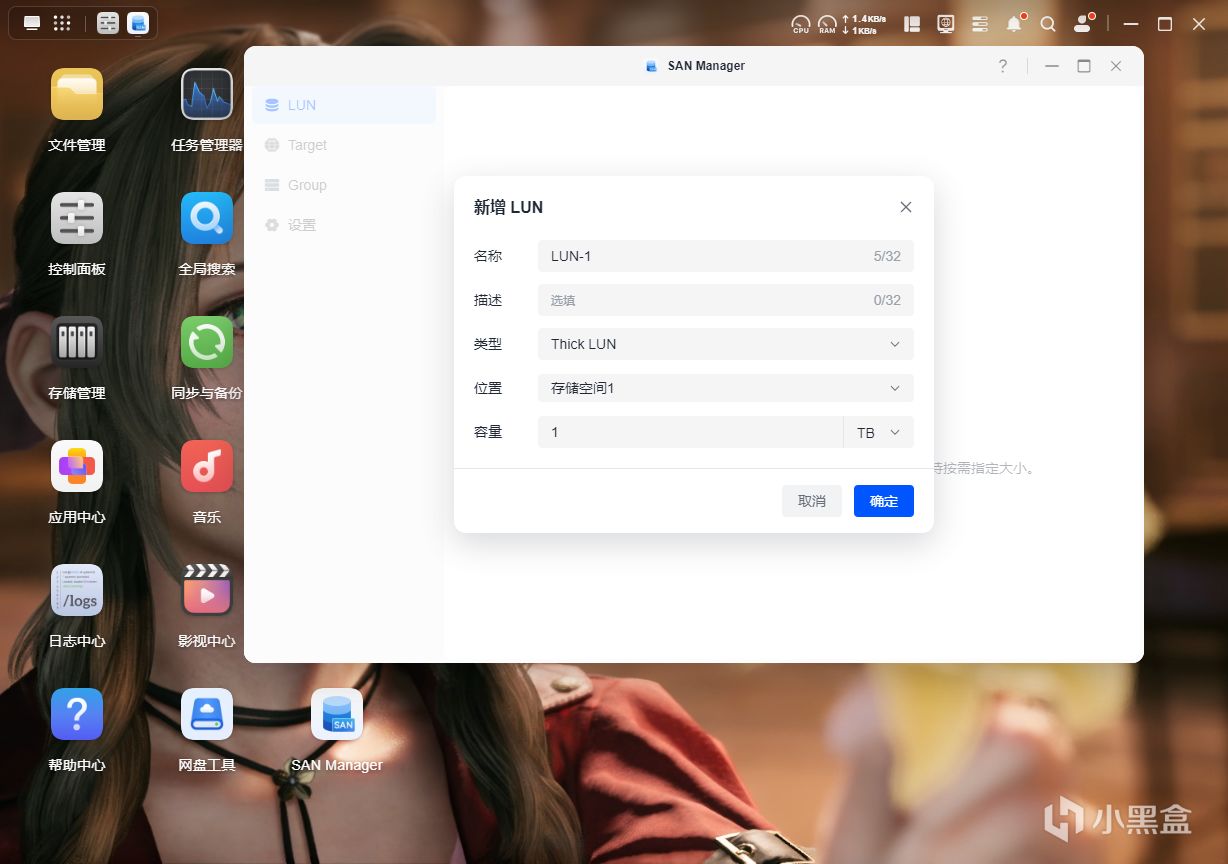Viewport: 1228px width, 864px height.
Task: Check the CPU usage gauge
Action: pyautogui.click(x=801, y=24)
